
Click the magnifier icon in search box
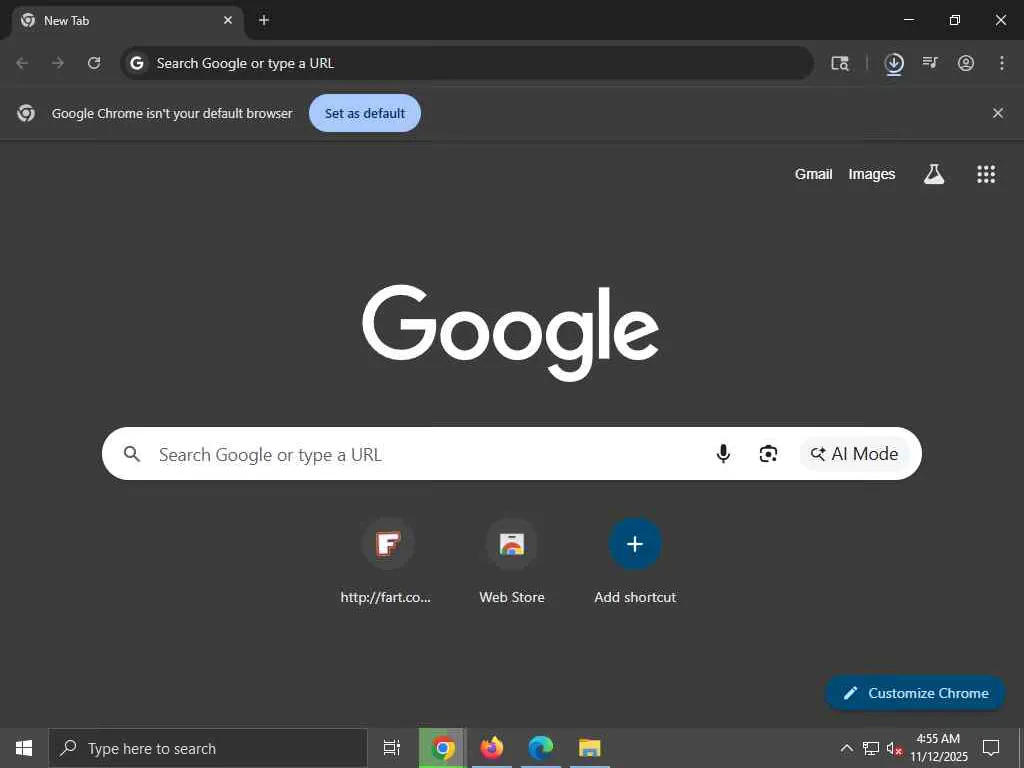pos(132,454)
